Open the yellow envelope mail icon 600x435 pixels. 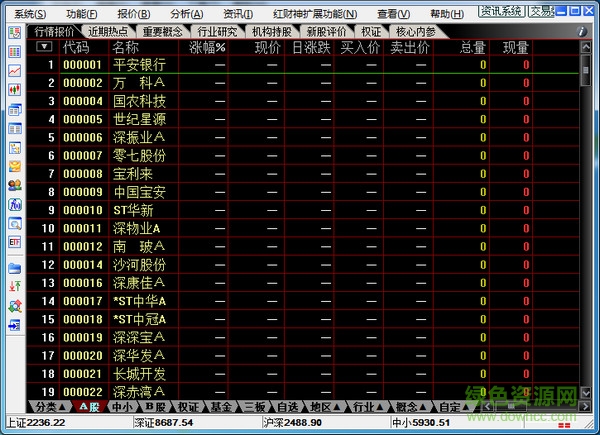[15, 166]
